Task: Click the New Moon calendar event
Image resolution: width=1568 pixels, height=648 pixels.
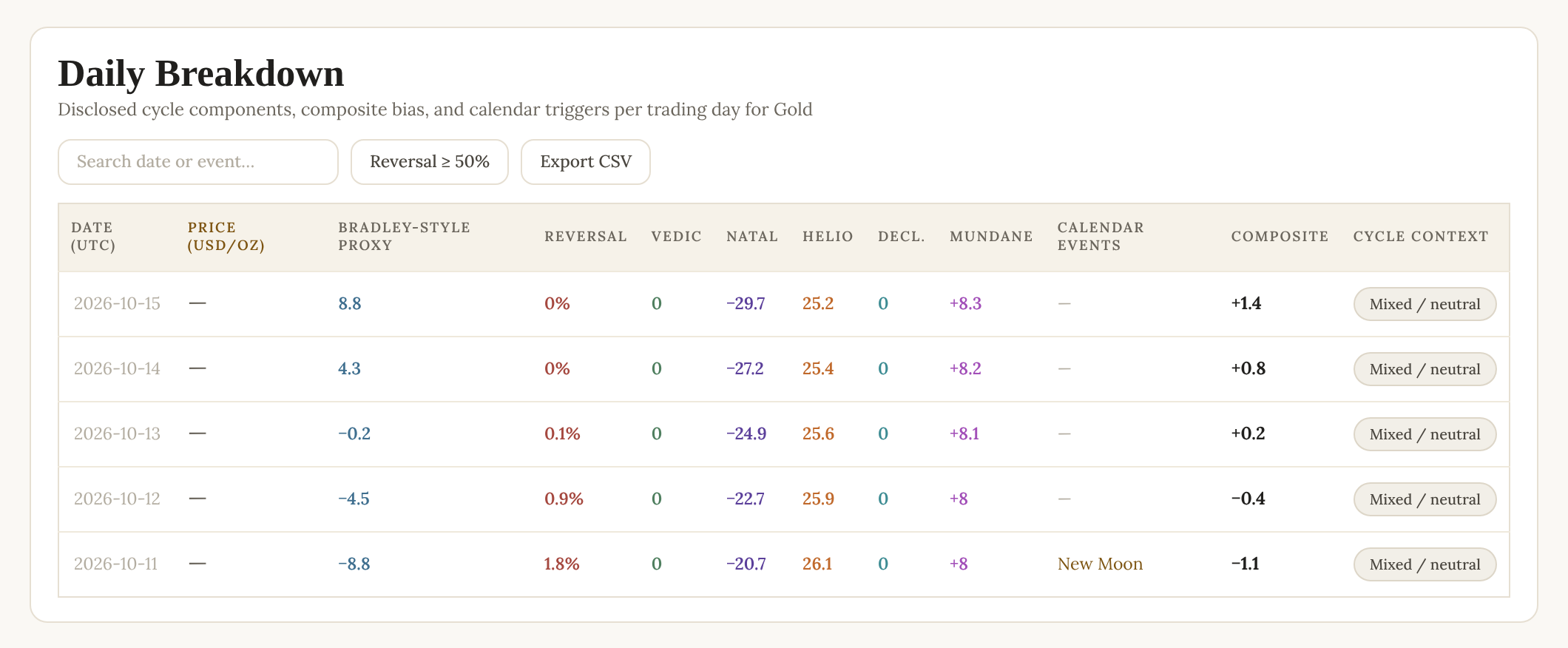Action: (1100, 564)
